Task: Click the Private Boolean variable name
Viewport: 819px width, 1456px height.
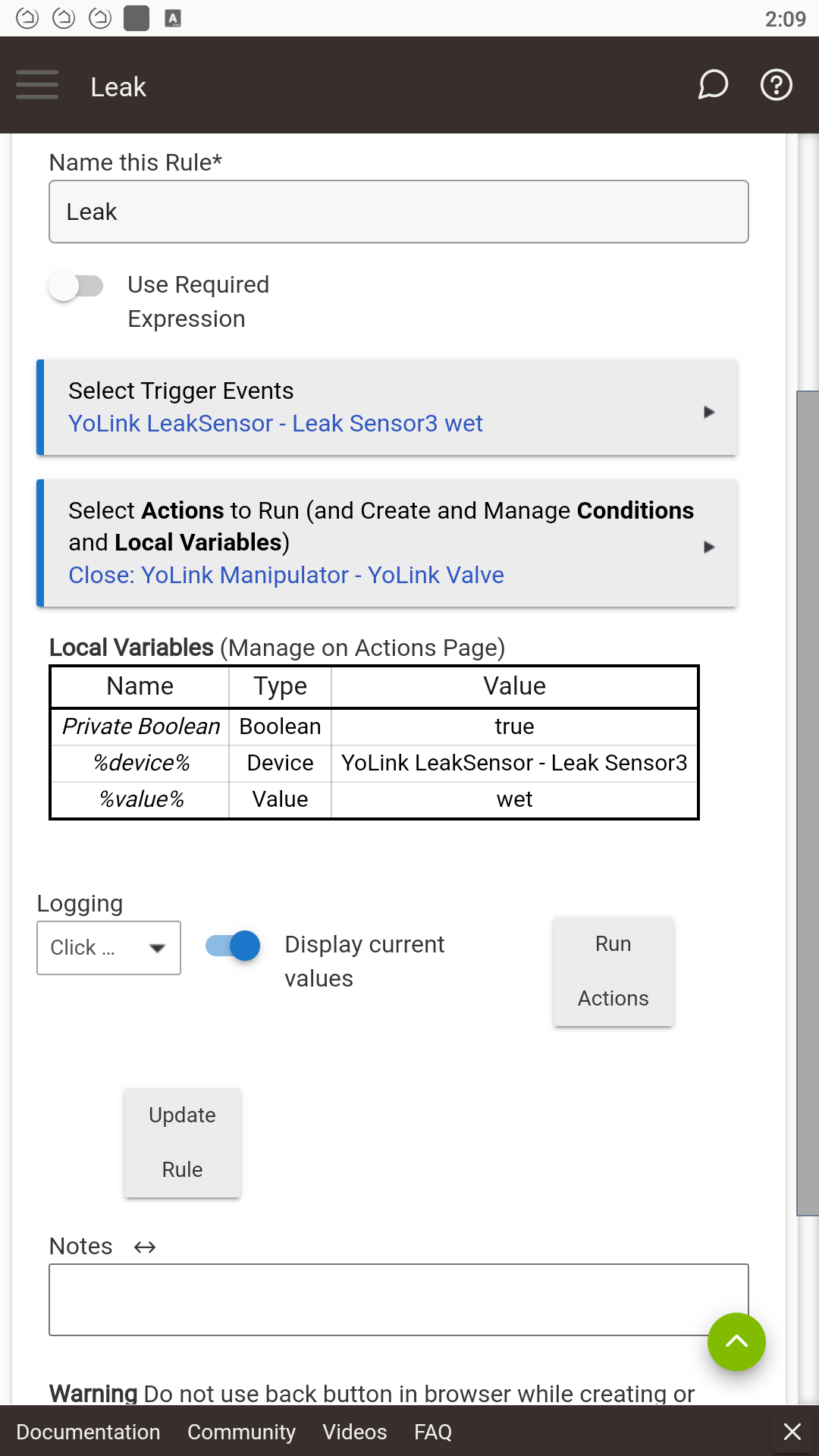Action: click(141, 726)
